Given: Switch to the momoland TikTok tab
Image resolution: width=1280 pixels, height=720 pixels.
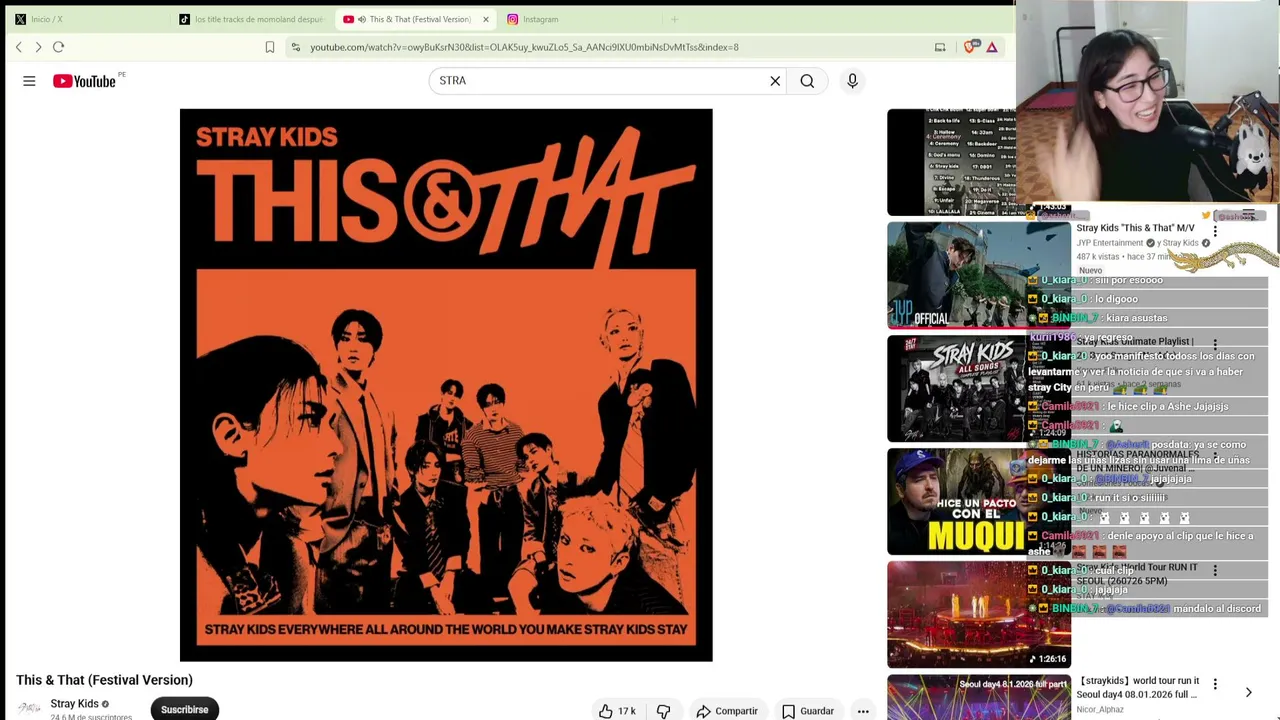Looking at the screenshot, I should coord(252,19).
